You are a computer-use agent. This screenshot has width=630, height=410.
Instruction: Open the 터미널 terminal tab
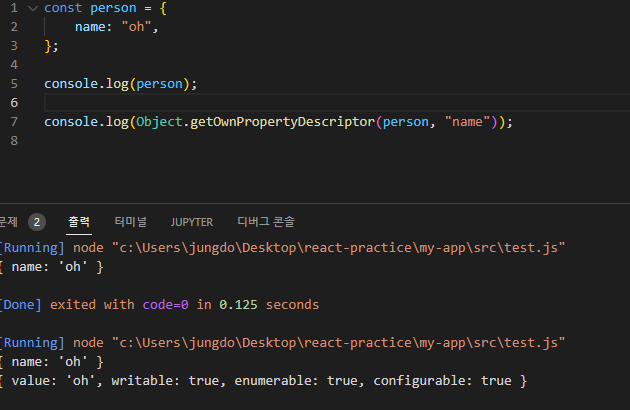131,221
